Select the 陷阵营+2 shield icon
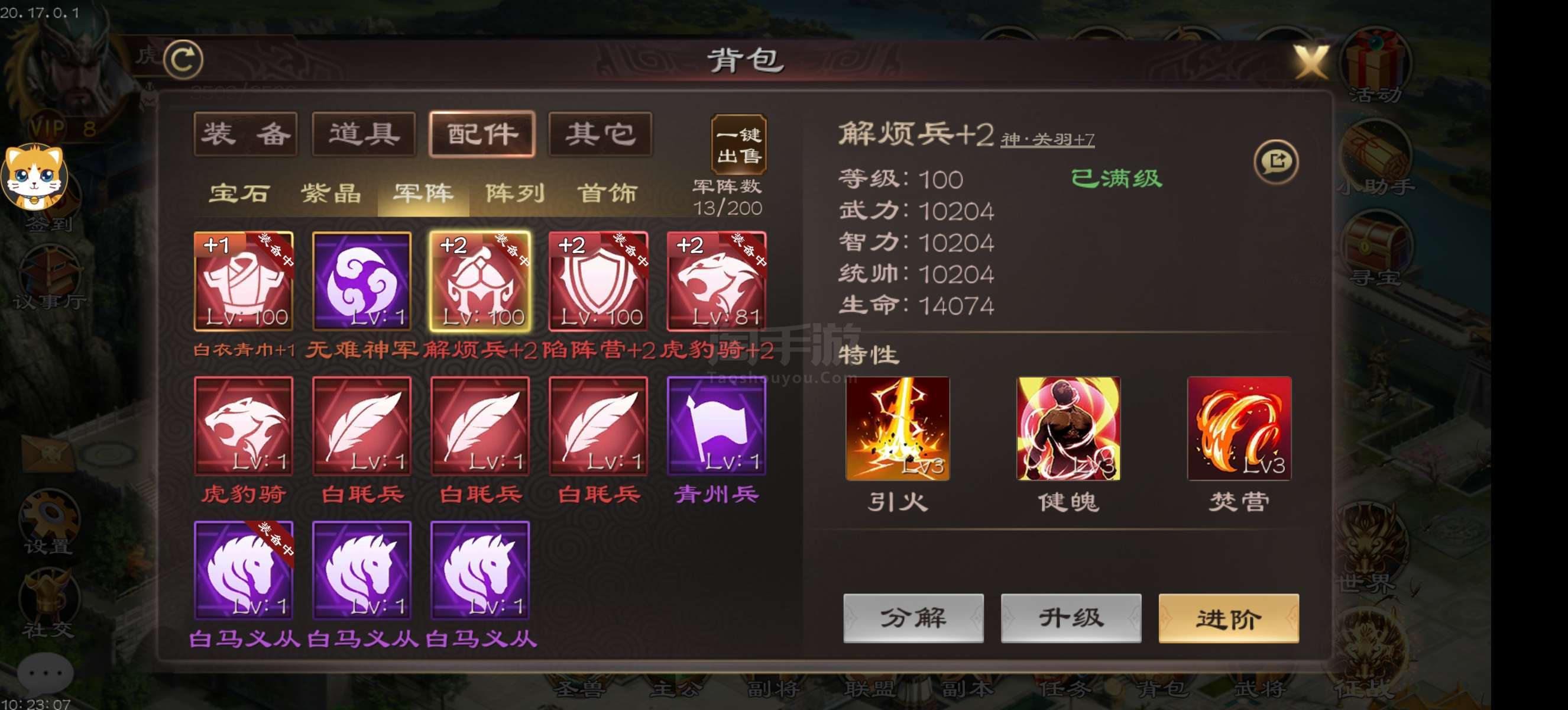1568x710 pixels. 598,281
